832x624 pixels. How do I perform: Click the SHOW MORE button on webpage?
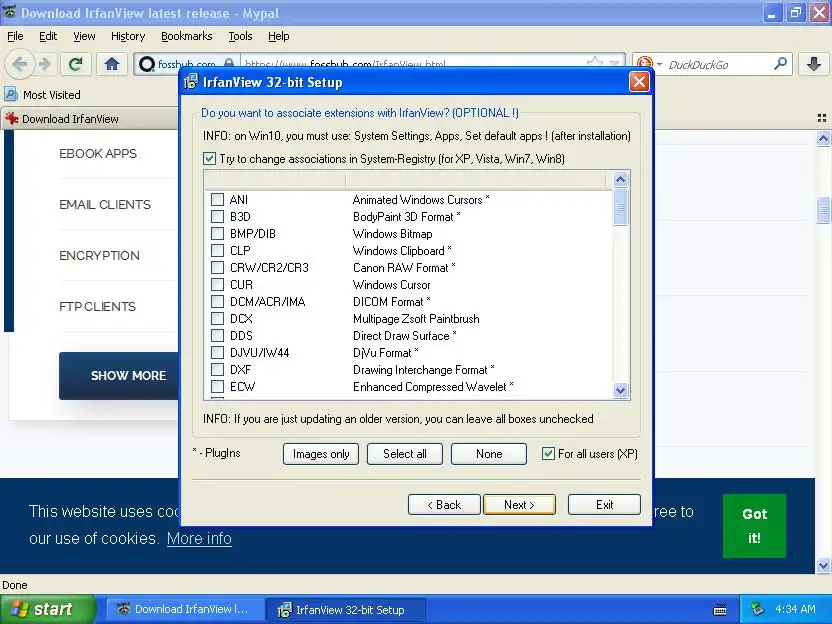119,376
